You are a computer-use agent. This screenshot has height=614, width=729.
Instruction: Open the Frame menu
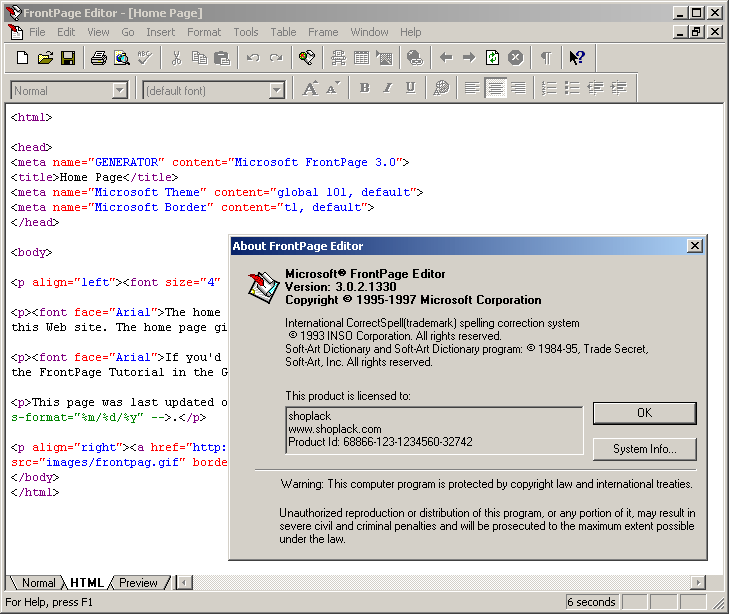click(323, 32)
